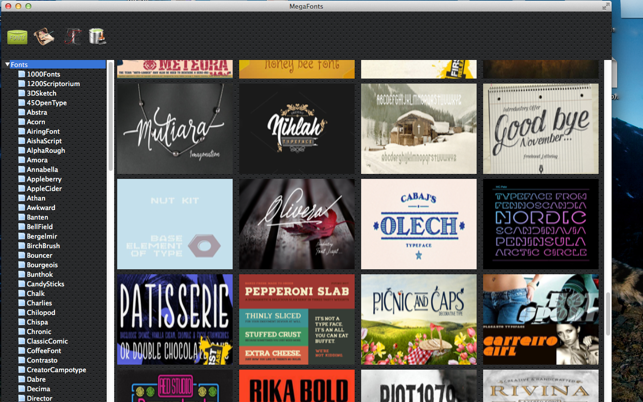Choose ClassicComic from the sidebar

(x=47, y=341)
